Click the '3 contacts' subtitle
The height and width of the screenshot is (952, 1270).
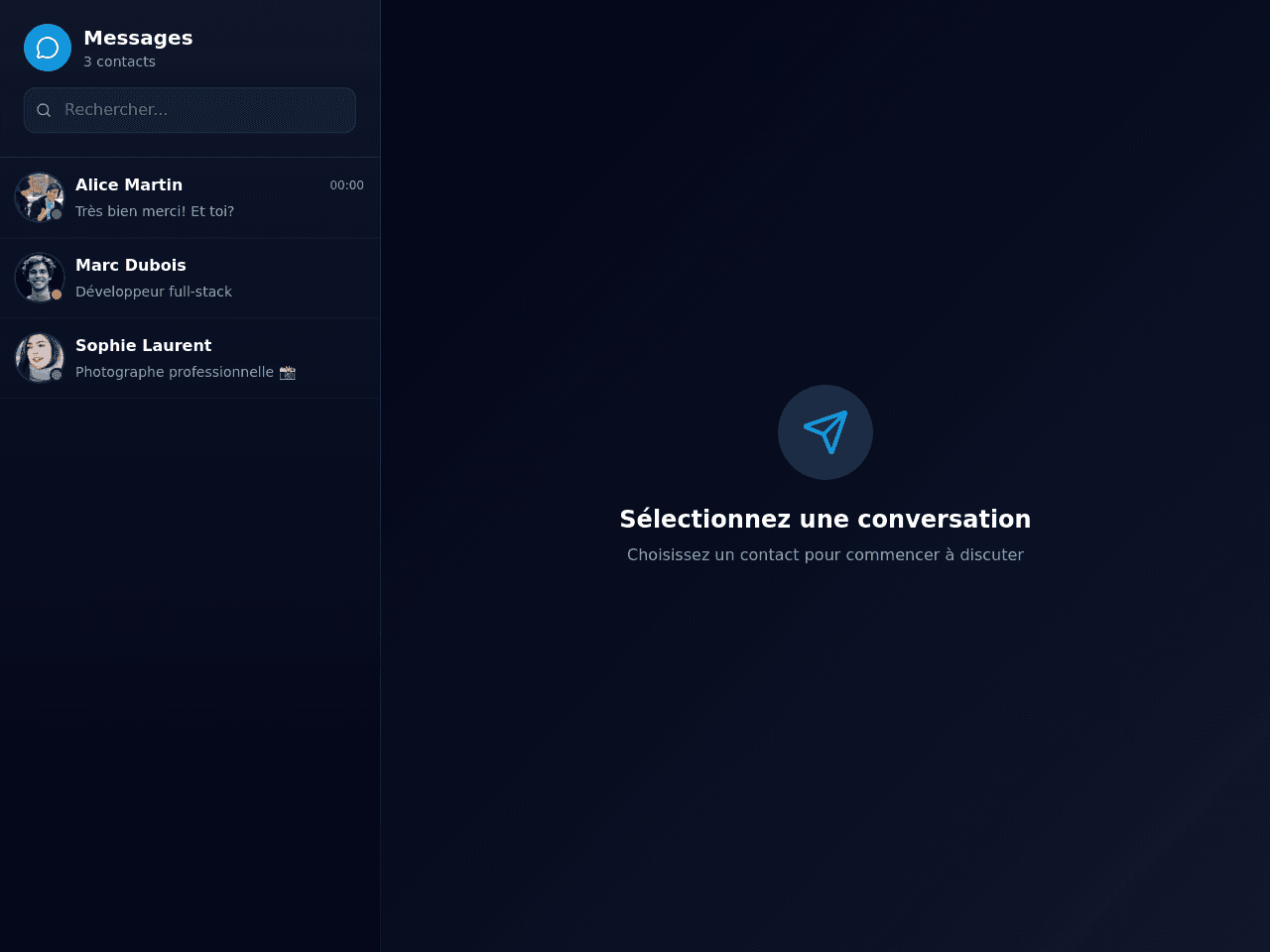119,61
